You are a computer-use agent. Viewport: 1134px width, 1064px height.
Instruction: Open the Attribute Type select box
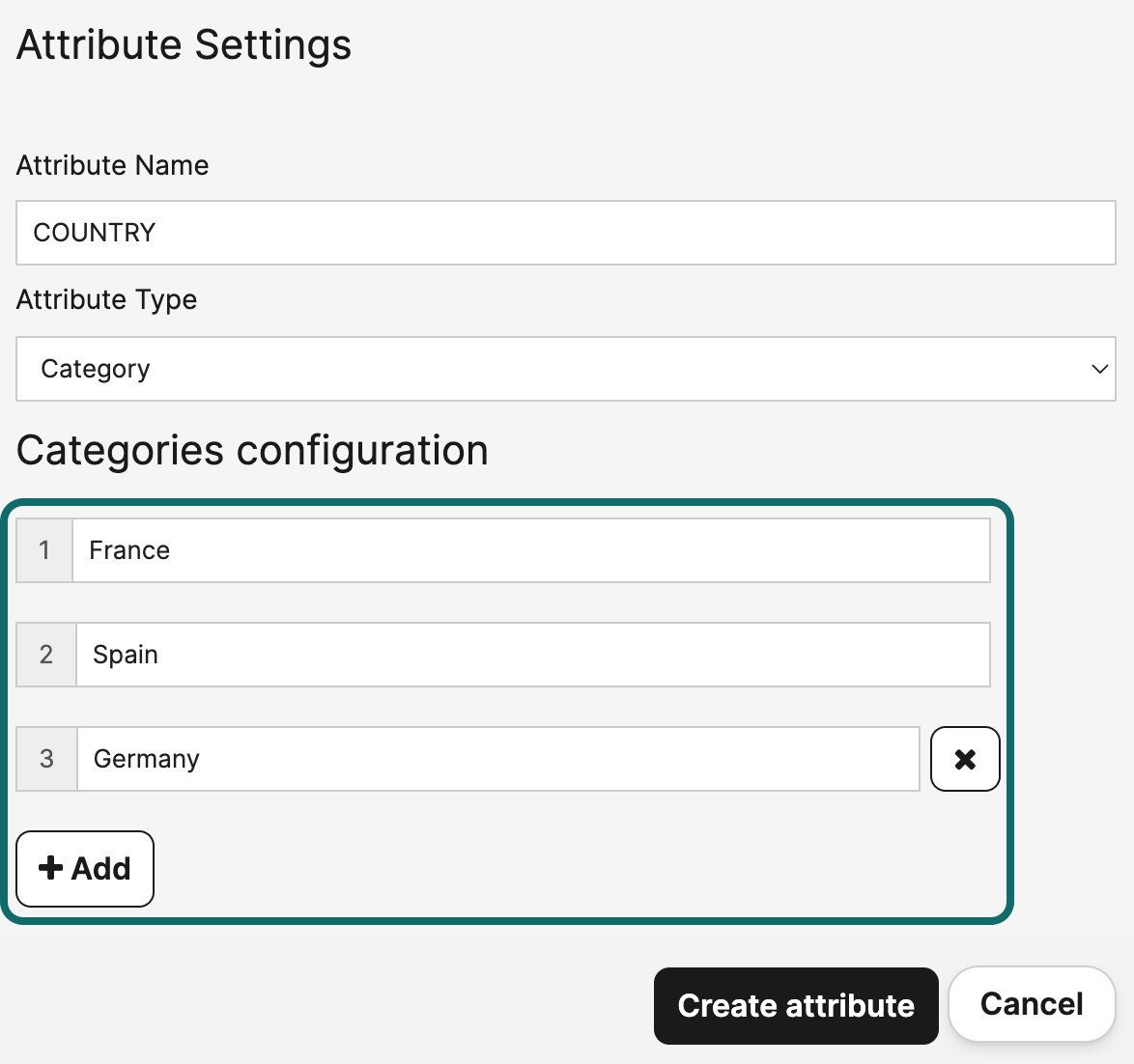tap(565, 369)
